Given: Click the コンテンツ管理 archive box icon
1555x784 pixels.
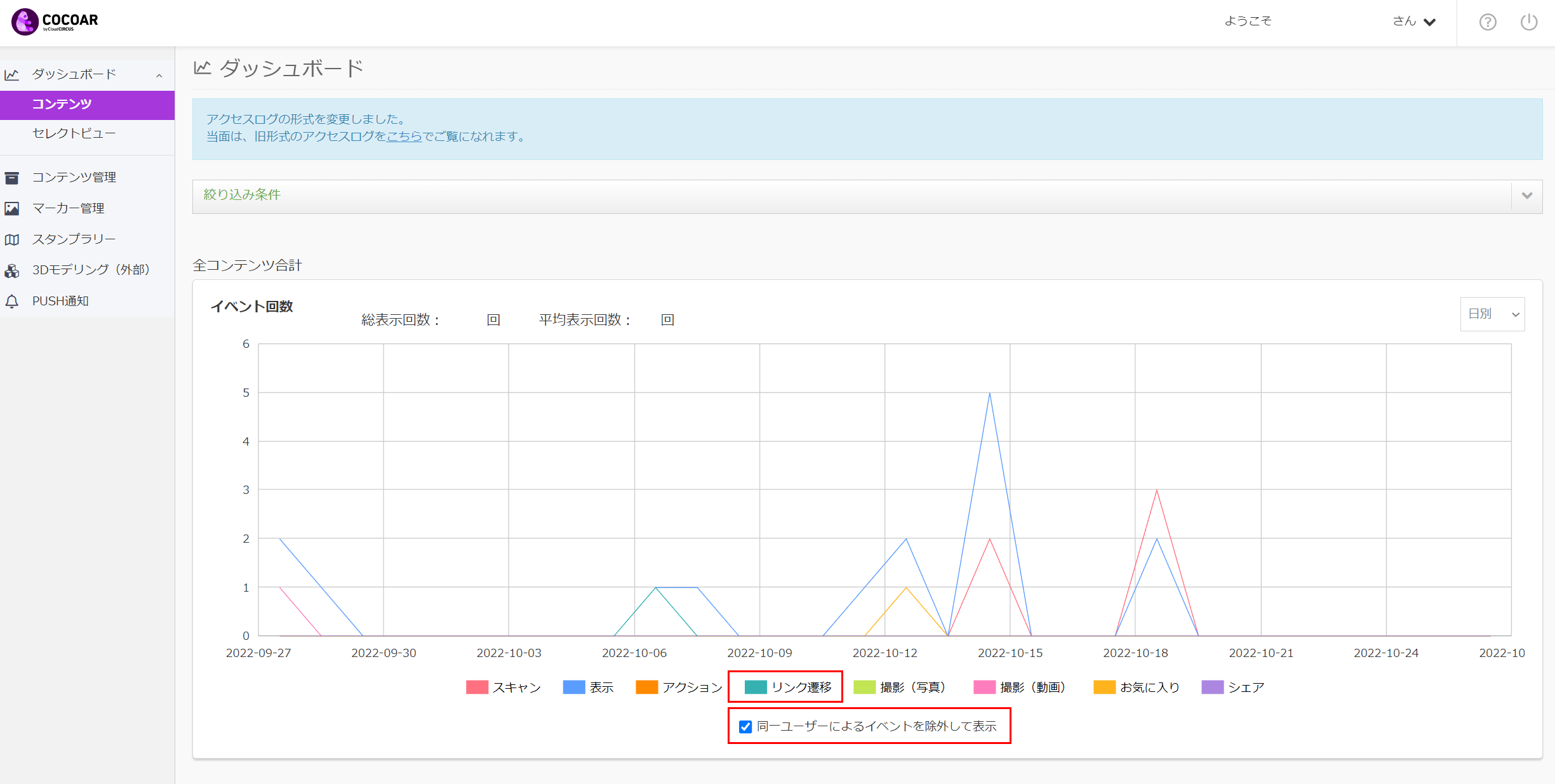Looking at the screenshot, I should [12, 178].
